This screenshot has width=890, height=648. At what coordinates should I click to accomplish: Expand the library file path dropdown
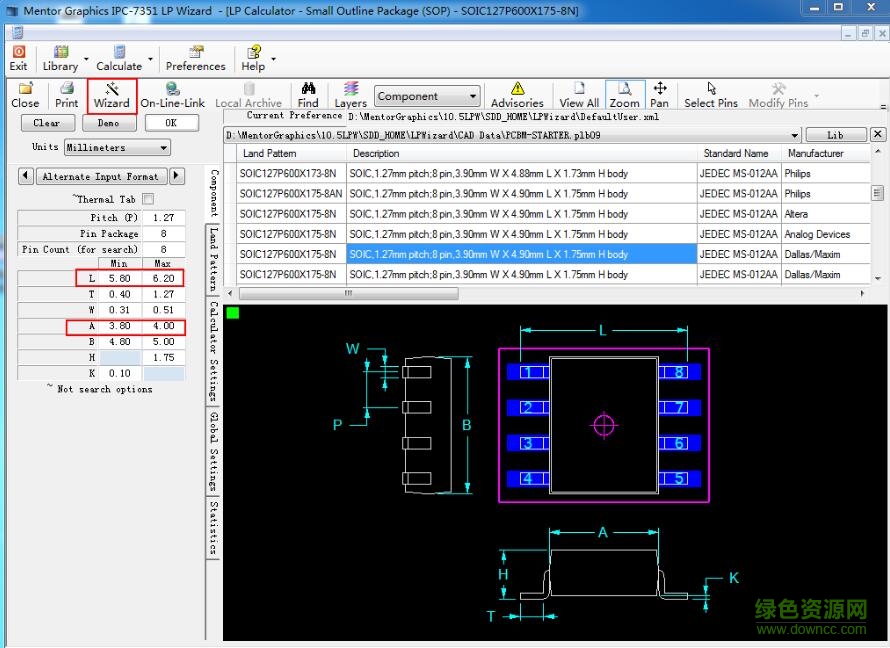click(795, 135)
